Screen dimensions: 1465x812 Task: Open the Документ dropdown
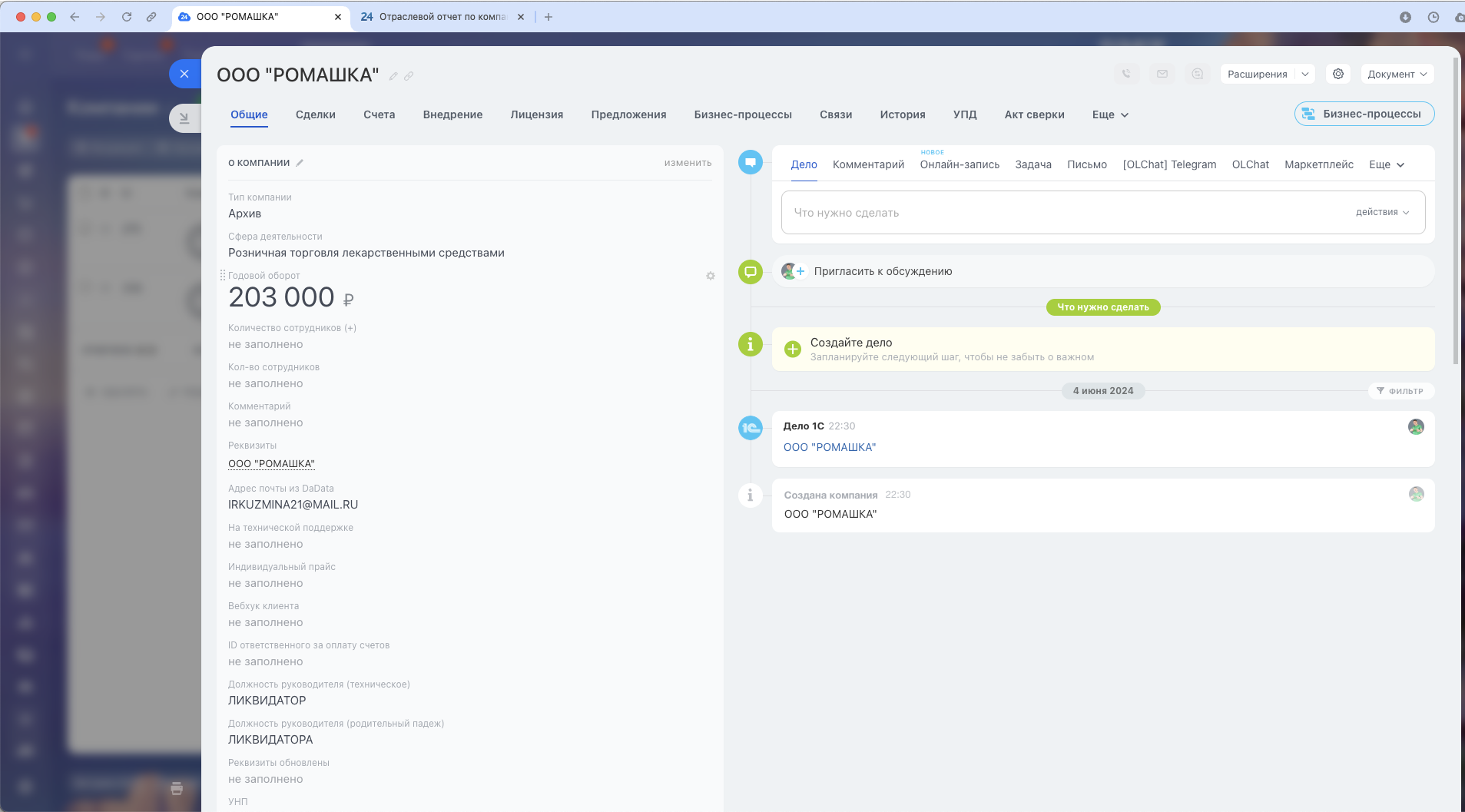click(x=1397, y=74)
